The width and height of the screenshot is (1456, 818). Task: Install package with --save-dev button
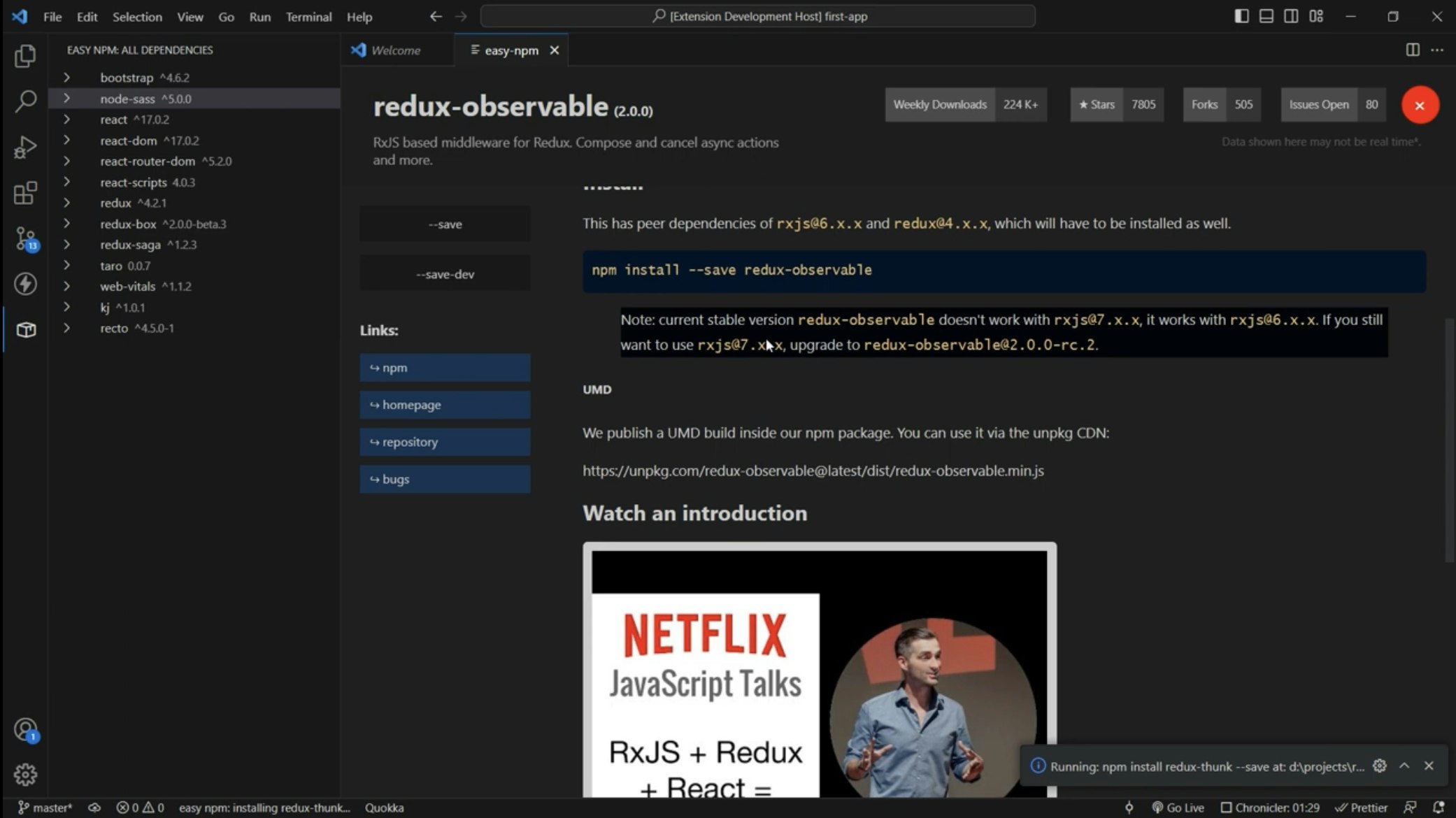[445, 274]
